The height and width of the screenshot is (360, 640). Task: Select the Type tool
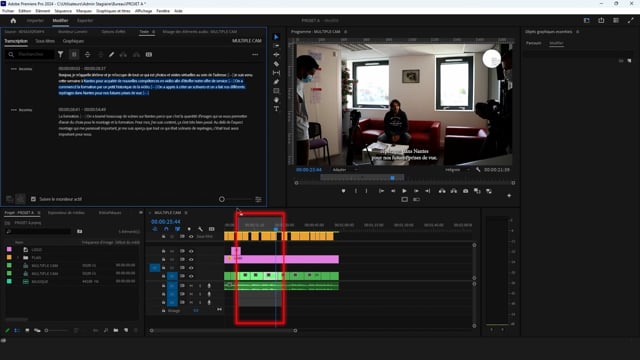276,109
